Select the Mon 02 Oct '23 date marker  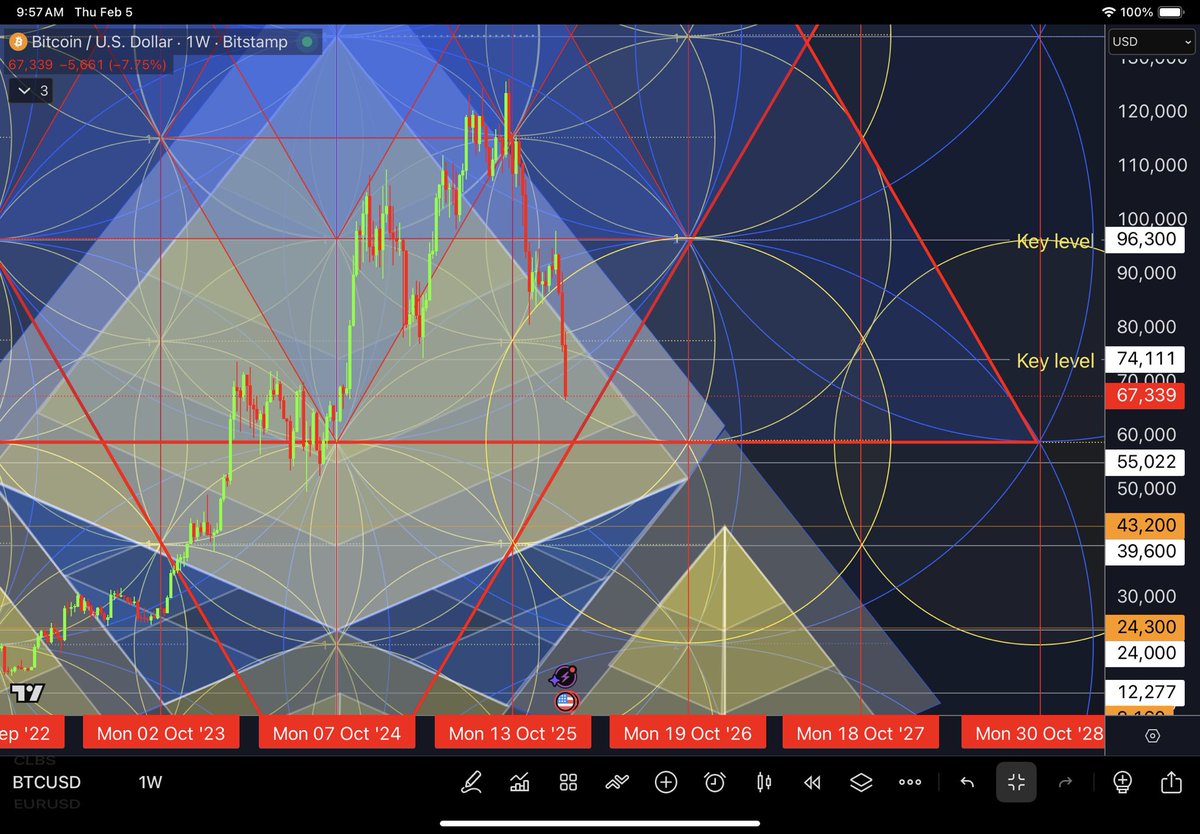160,733
